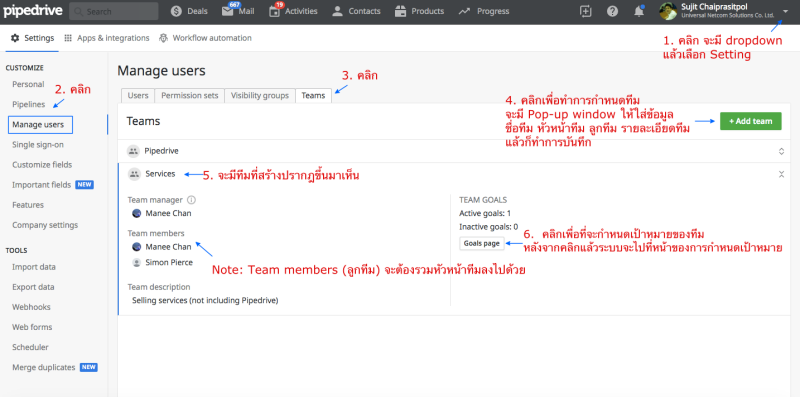
Task: Click the Services team group icon
Action: pos(134,174)
